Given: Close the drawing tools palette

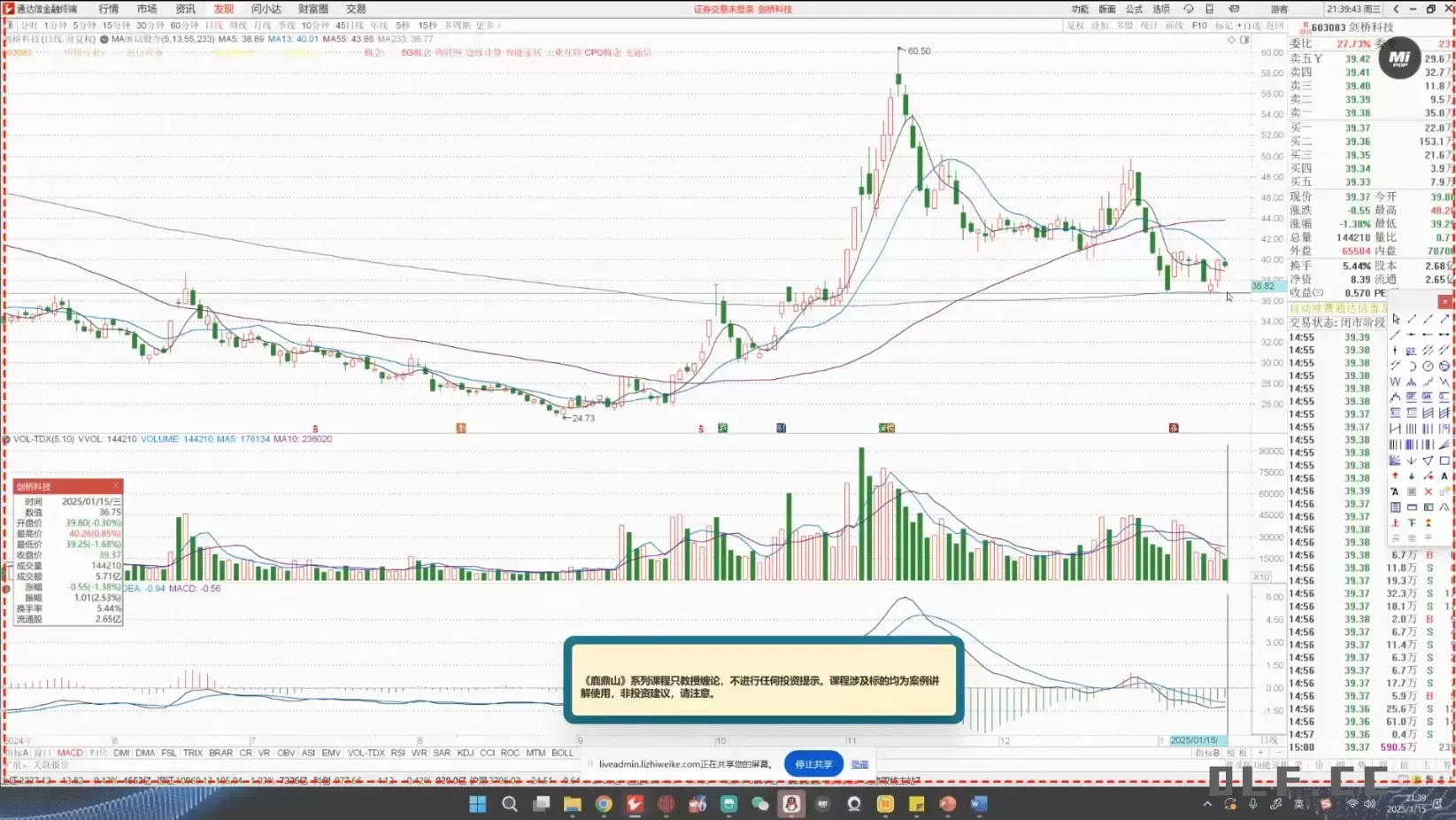Looking at the screenshot, I should 1444,302.
